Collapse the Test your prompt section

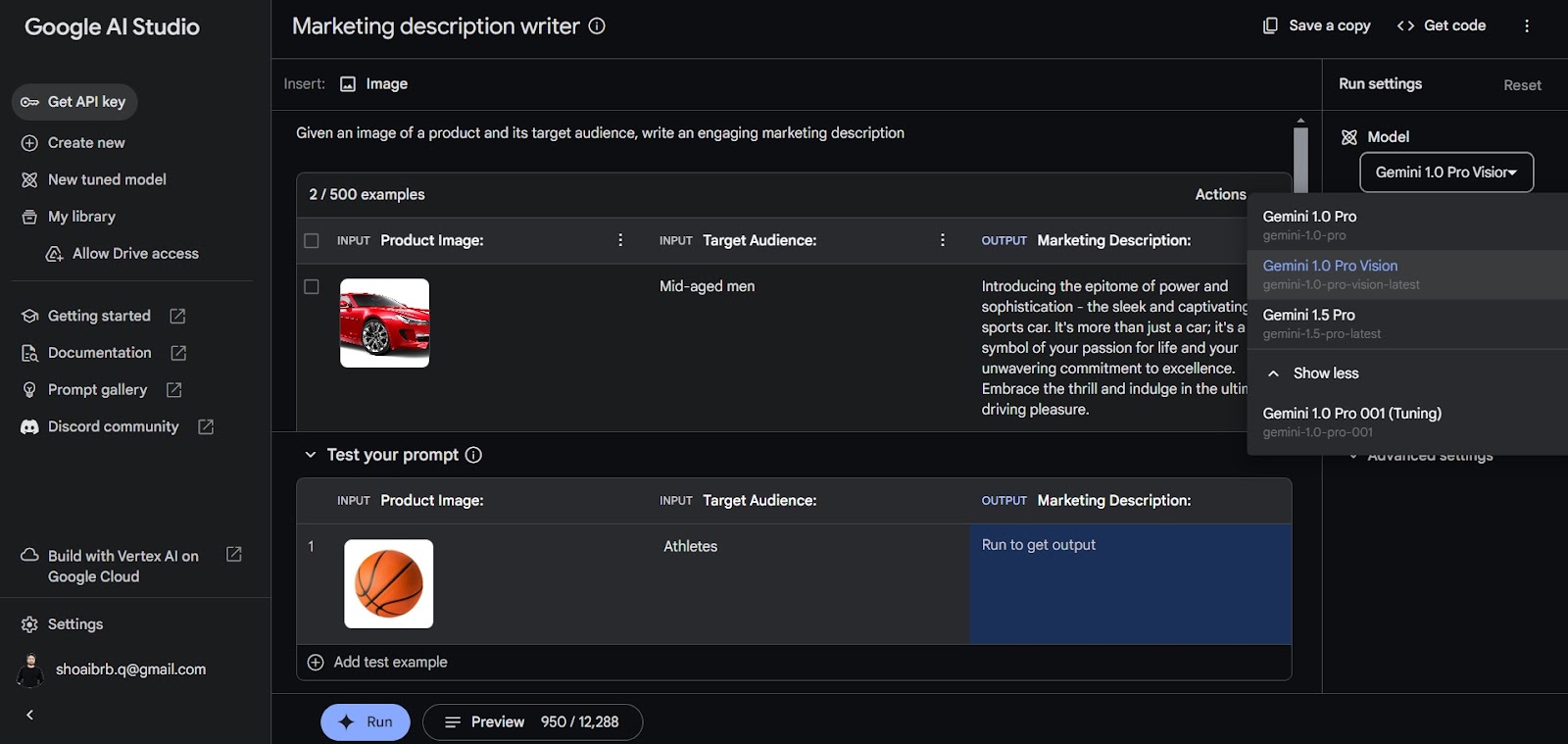(310, 455)
